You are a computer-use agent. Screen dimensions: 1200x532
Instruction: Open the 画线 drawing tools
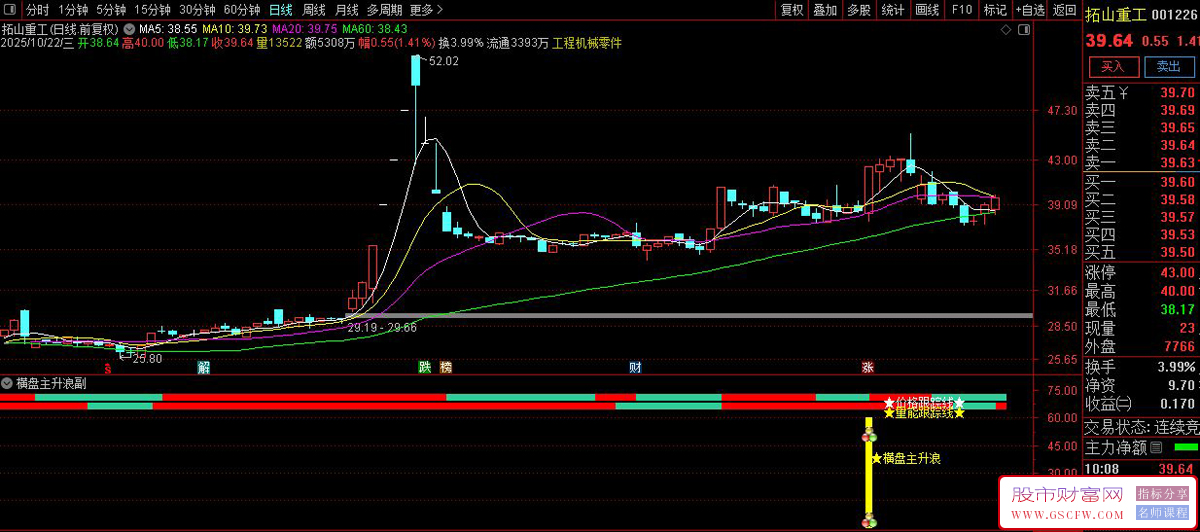coord(927,10)
